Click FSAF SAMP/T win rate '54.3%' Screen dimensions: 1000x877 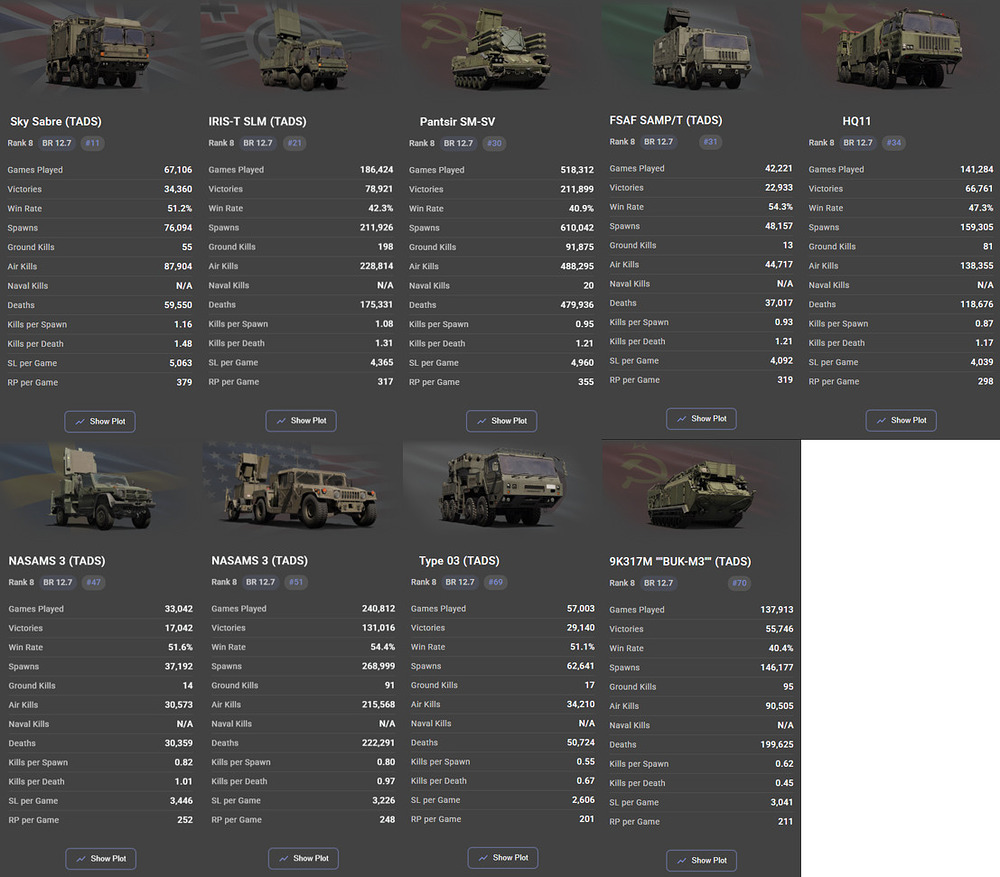click(781, 207)
